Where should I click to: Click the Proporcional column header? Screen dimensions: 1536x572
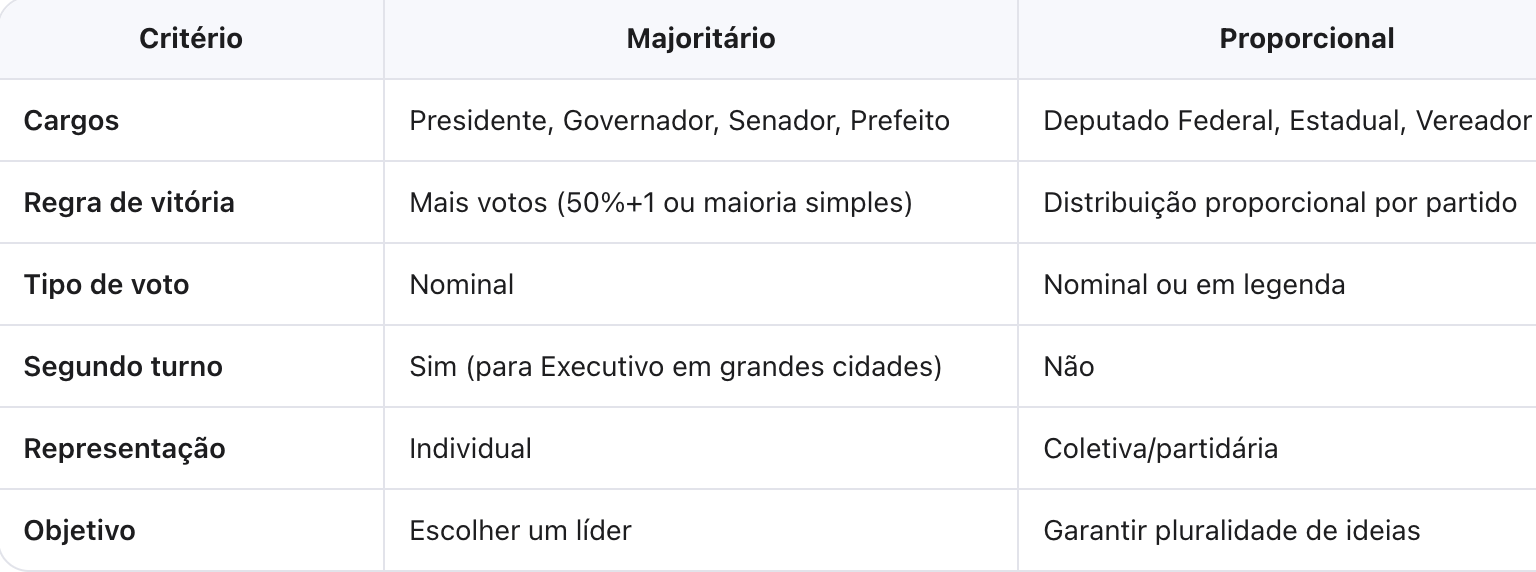point(1306,39)
